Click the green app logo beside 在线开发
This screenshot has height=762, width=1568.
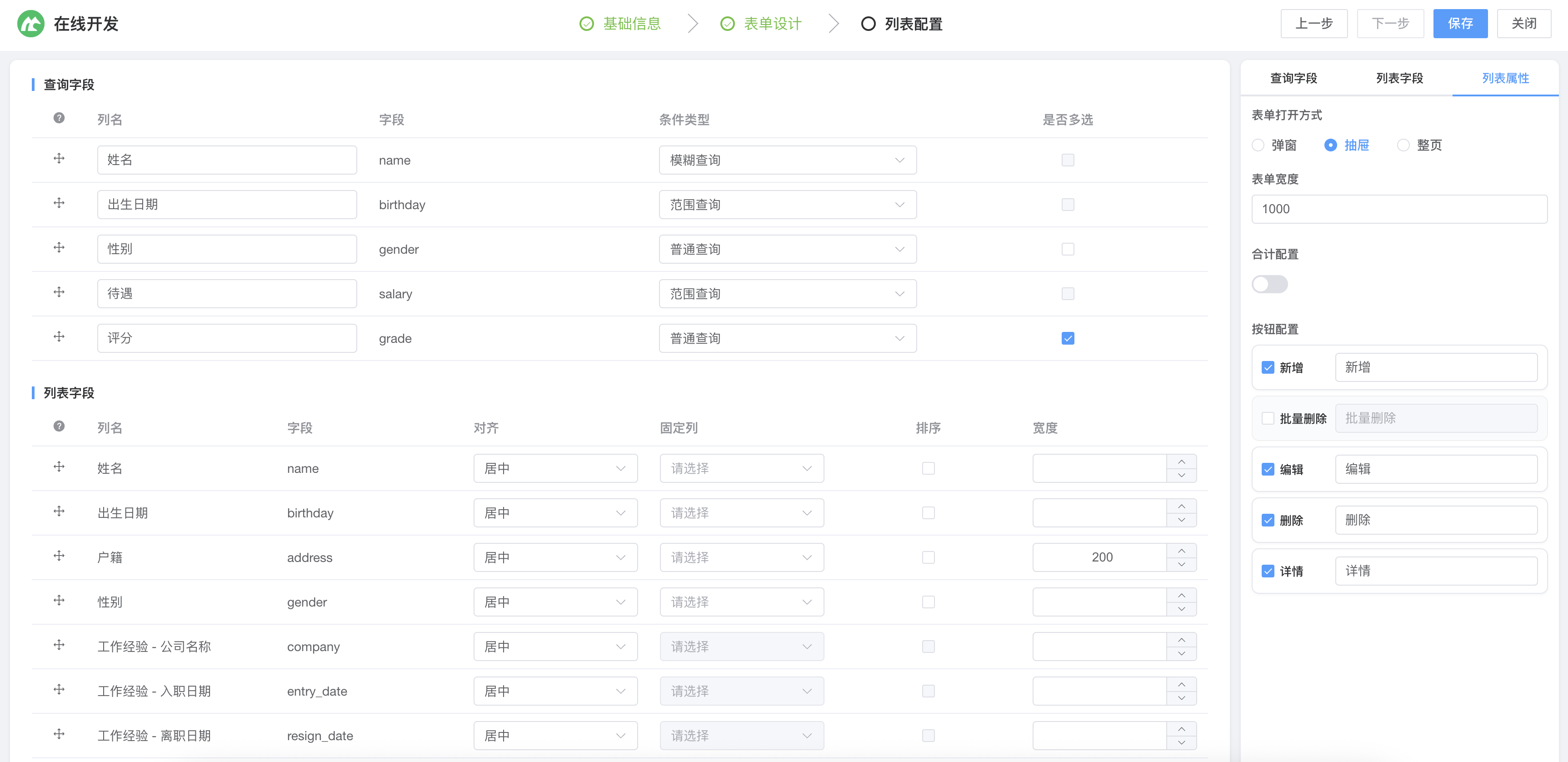click(32, 24)
